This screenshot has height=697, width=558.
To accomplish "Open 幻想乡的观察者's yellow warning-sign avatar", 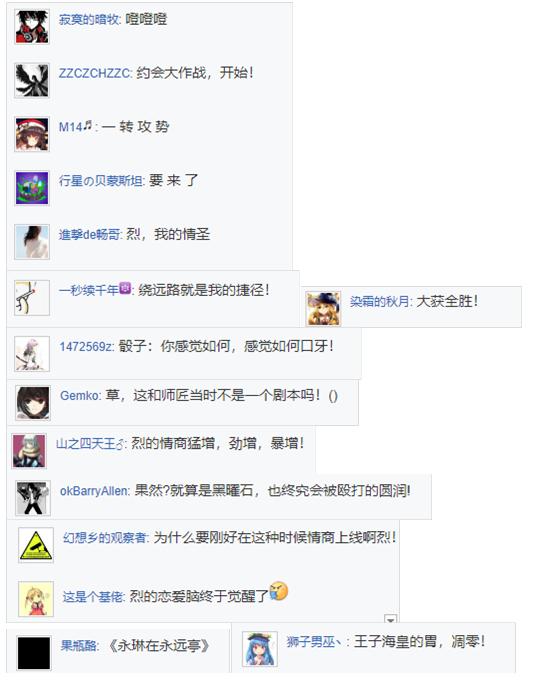I will point(36,545).
